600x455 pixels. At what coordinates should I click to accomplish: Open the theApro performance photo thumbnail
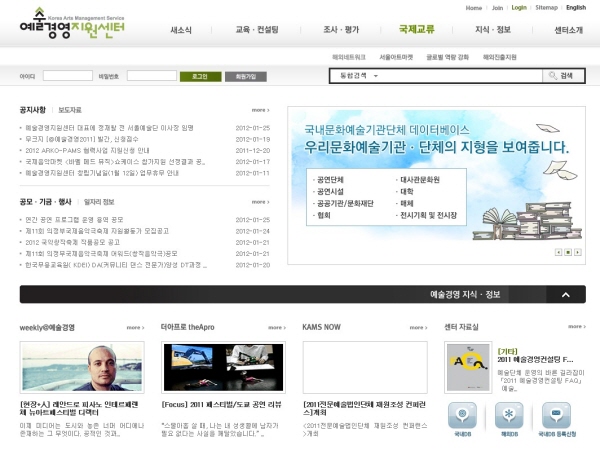point(223,367)
